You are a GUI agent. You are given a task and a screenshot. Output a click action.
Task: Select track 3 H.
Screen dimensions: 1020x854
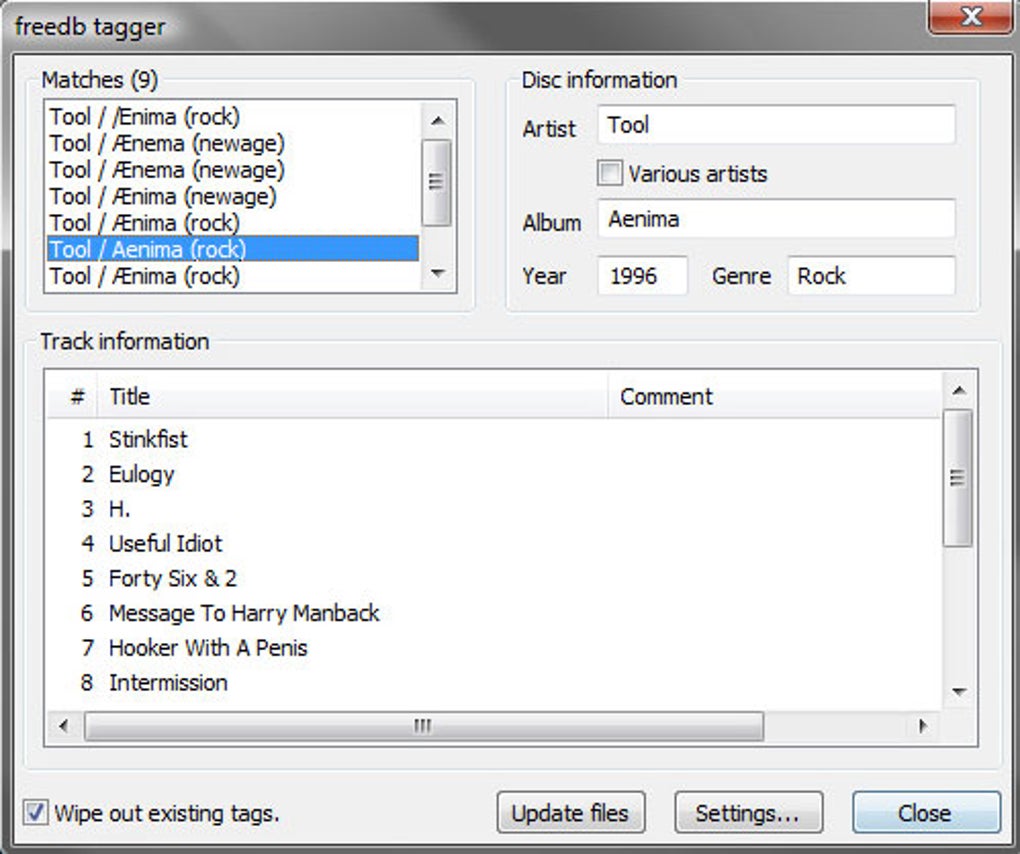point(494,509)
